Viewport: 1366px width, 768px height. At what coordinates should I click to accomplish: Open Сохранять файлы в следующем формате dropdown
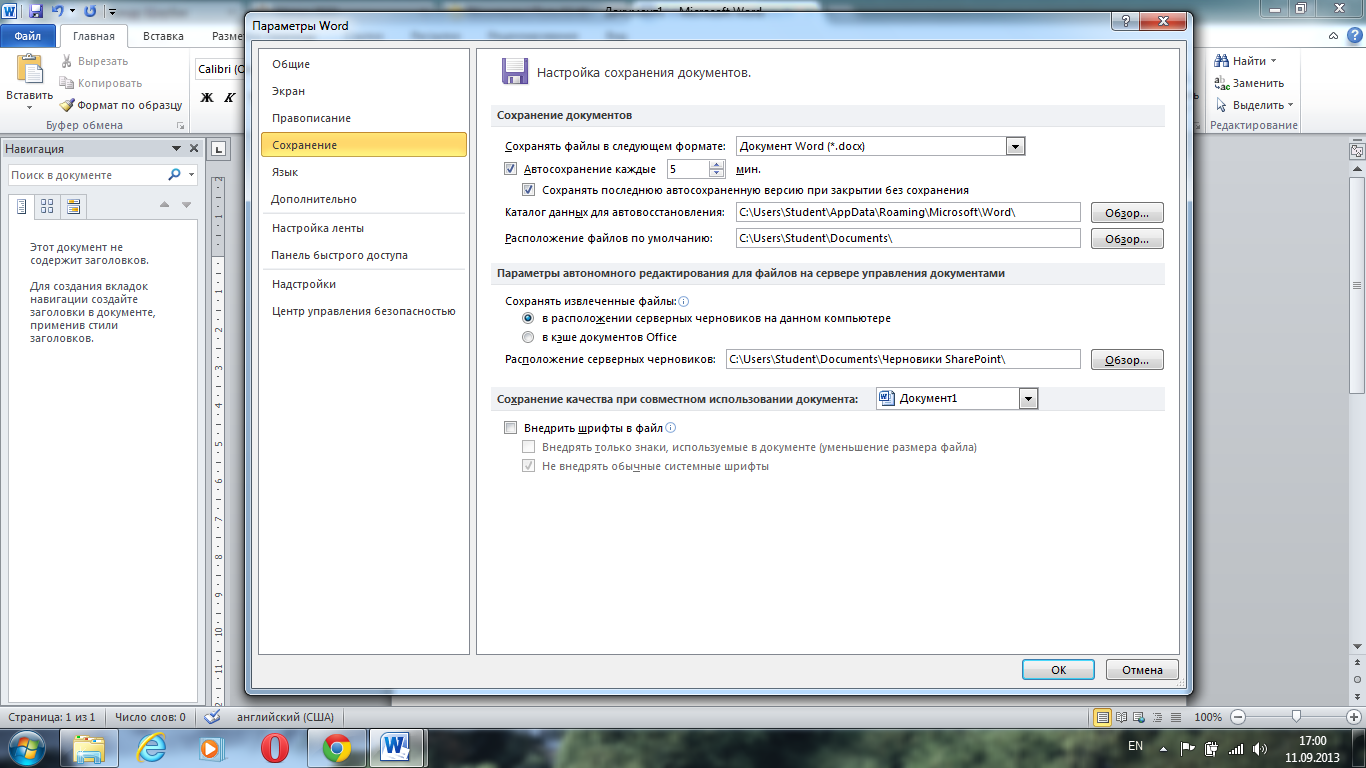[x=1016, y=146]
